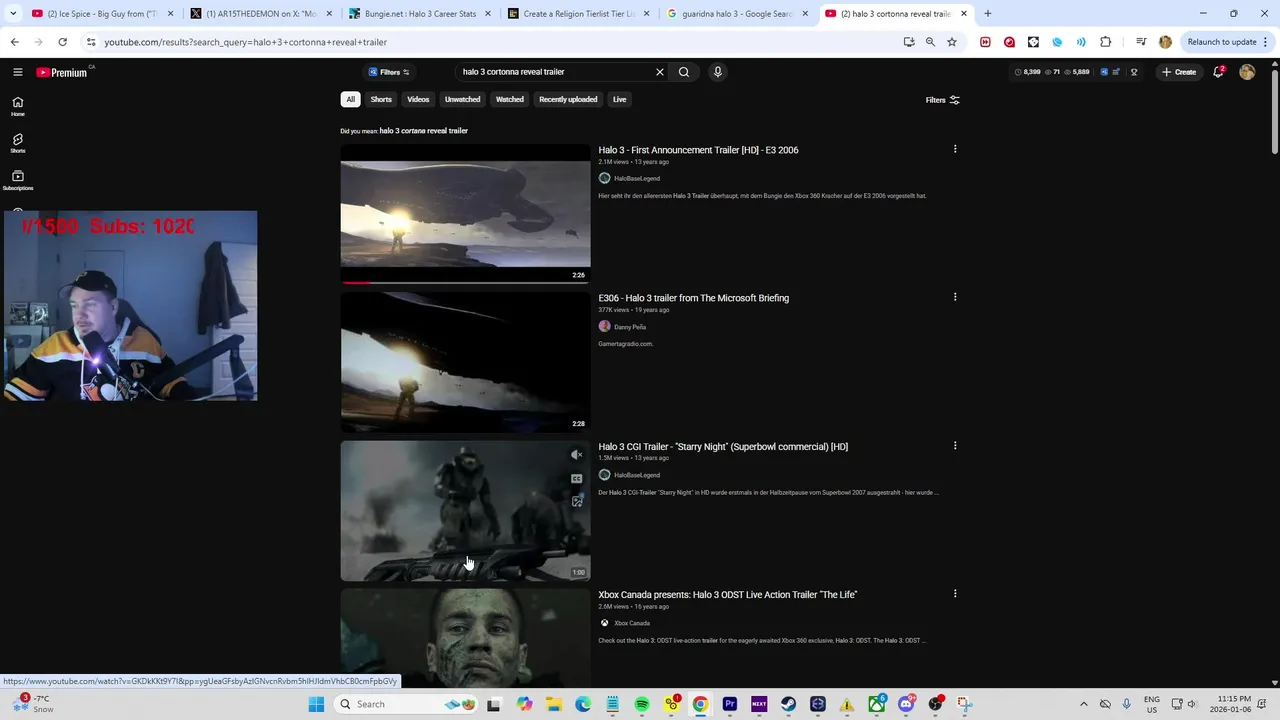The width and height of the screenshot is (1280, 720).
Task: Open the options menu for First Announcement Trailer
Action: click(x=955, y=149)
